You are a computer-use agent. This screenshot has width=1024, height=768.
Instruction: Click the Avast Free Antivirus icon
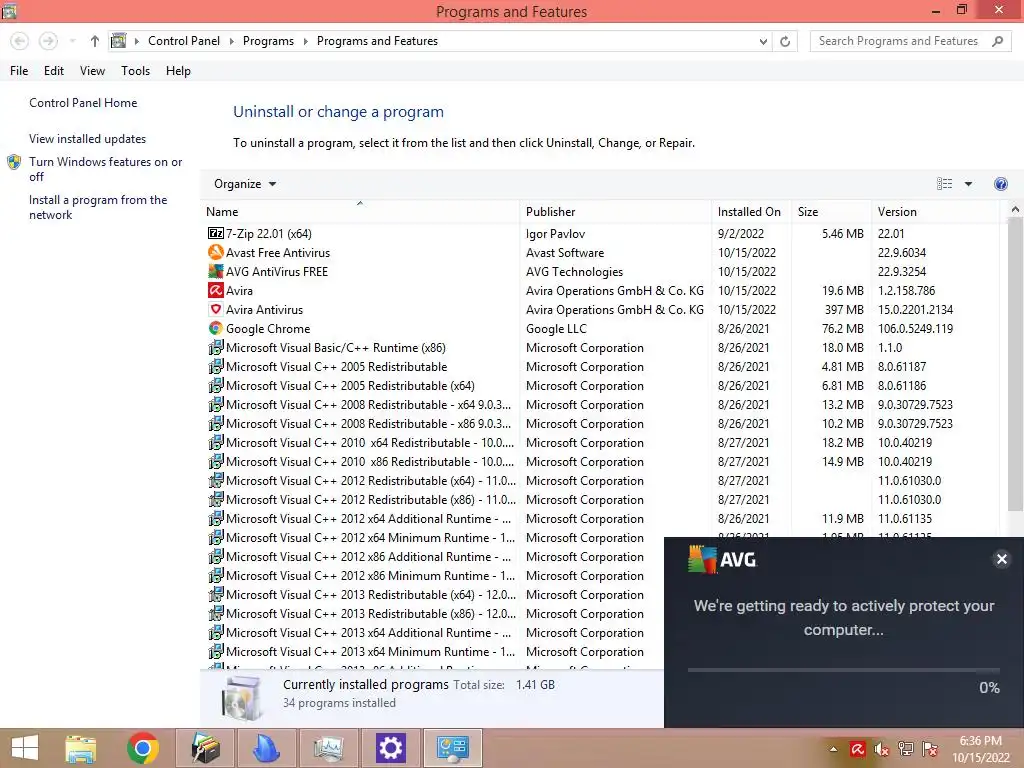[x=216, y=252]
